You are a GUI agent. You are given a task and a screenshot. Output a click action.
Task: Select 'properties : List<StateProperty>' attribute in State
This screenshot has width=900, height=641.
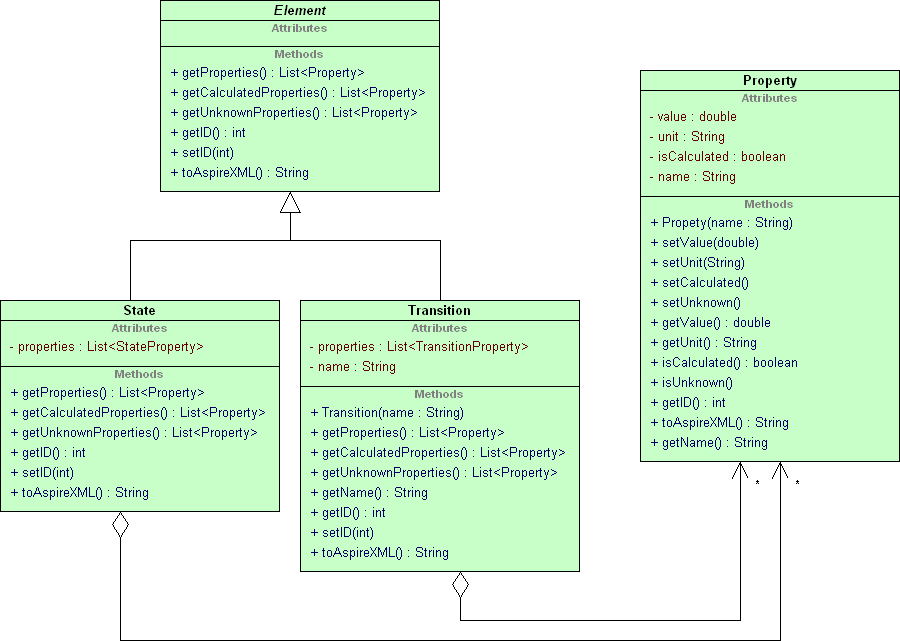tap(107, 347)
